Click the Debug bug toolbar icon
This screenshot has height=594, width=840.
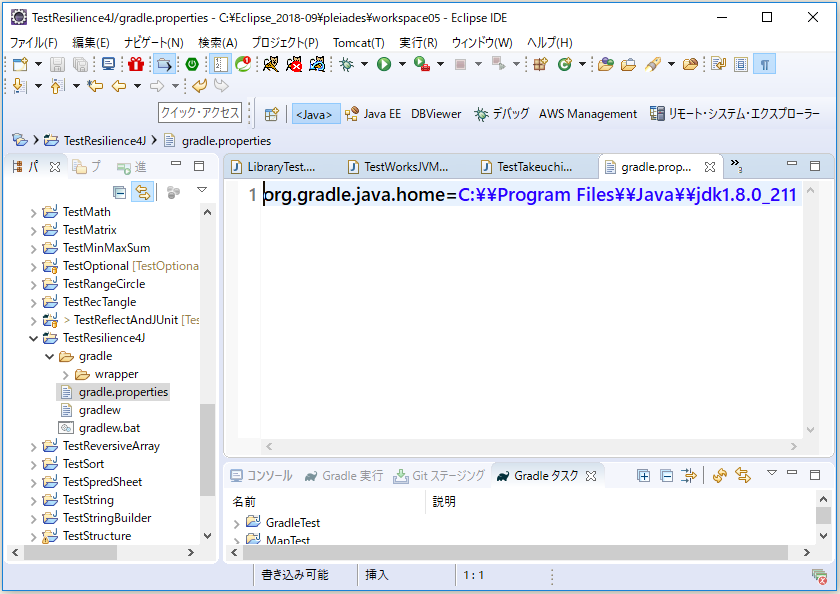[347, 64]
